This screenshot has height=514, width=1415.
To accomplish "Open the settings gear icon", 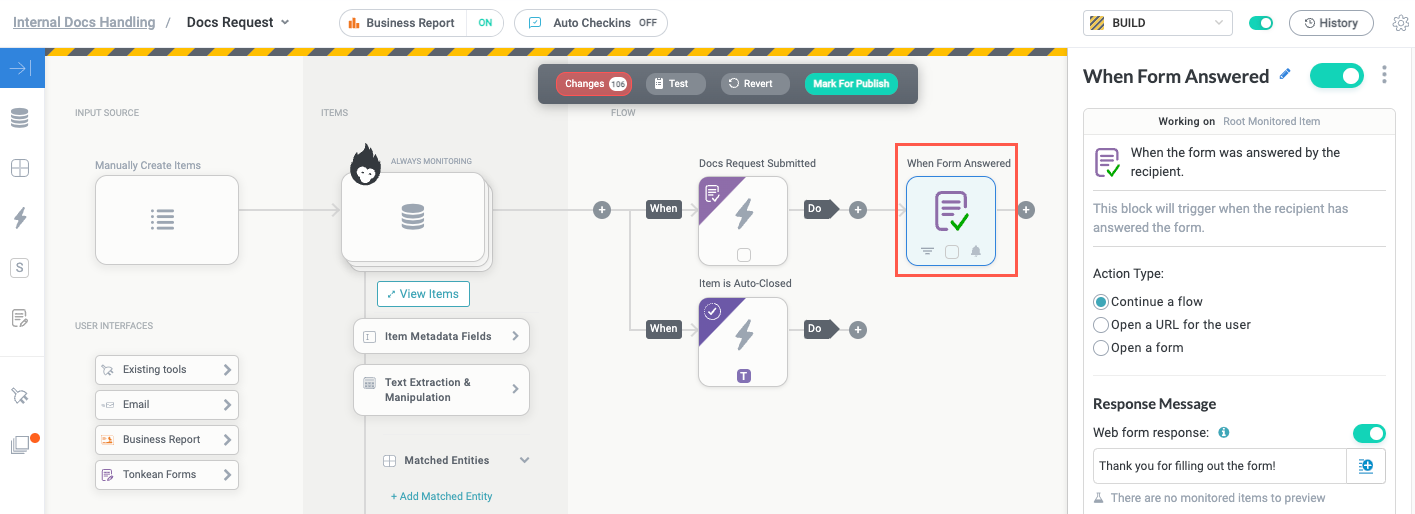I will [1400, 23].
